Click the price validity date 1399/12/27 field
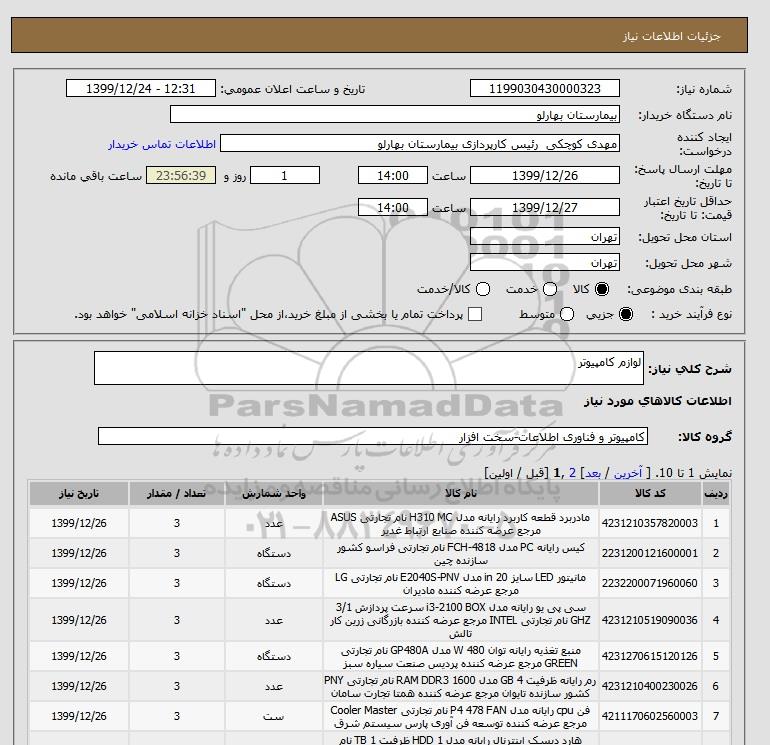770x745 pixels. pyautogui.click(x=545, y=207)
